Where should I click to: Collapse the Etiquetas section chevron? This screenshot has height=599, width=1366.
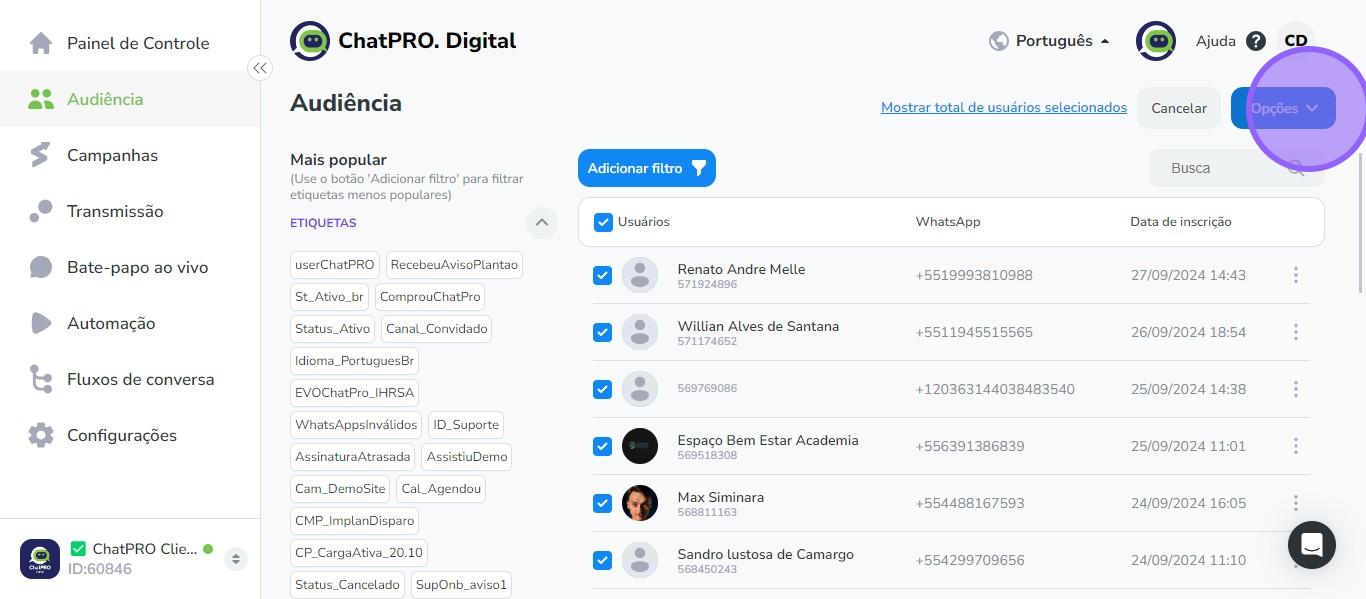(x=542, y=222)
